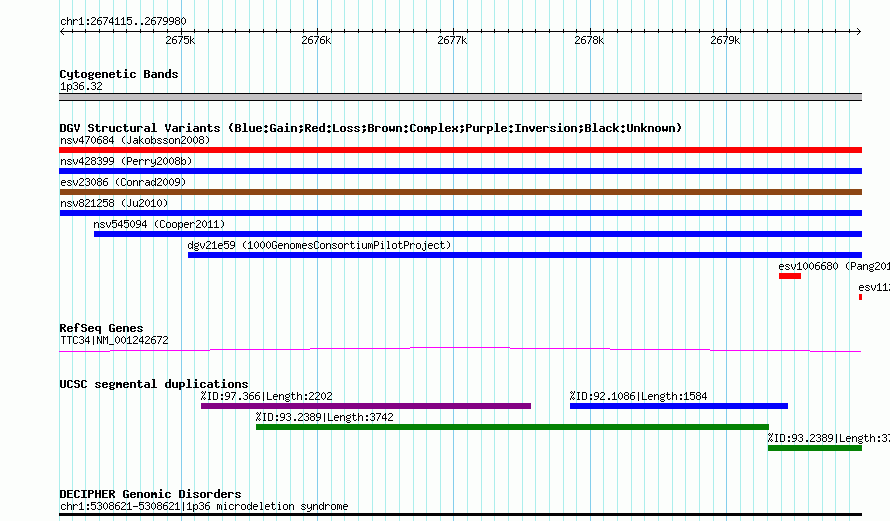Select the %ID:92.1086|Length:1584 label
Viewport: 890px width, 521px height.
pos(639,396)
